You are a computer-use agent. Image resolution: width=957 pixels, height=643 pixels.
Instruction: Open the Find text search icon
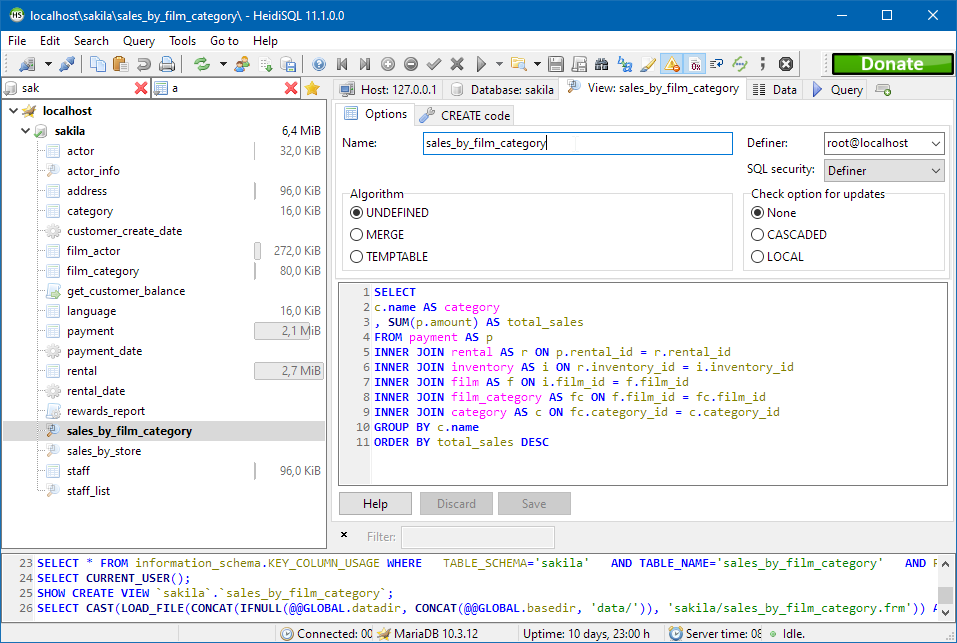click(x=603, y=62)
